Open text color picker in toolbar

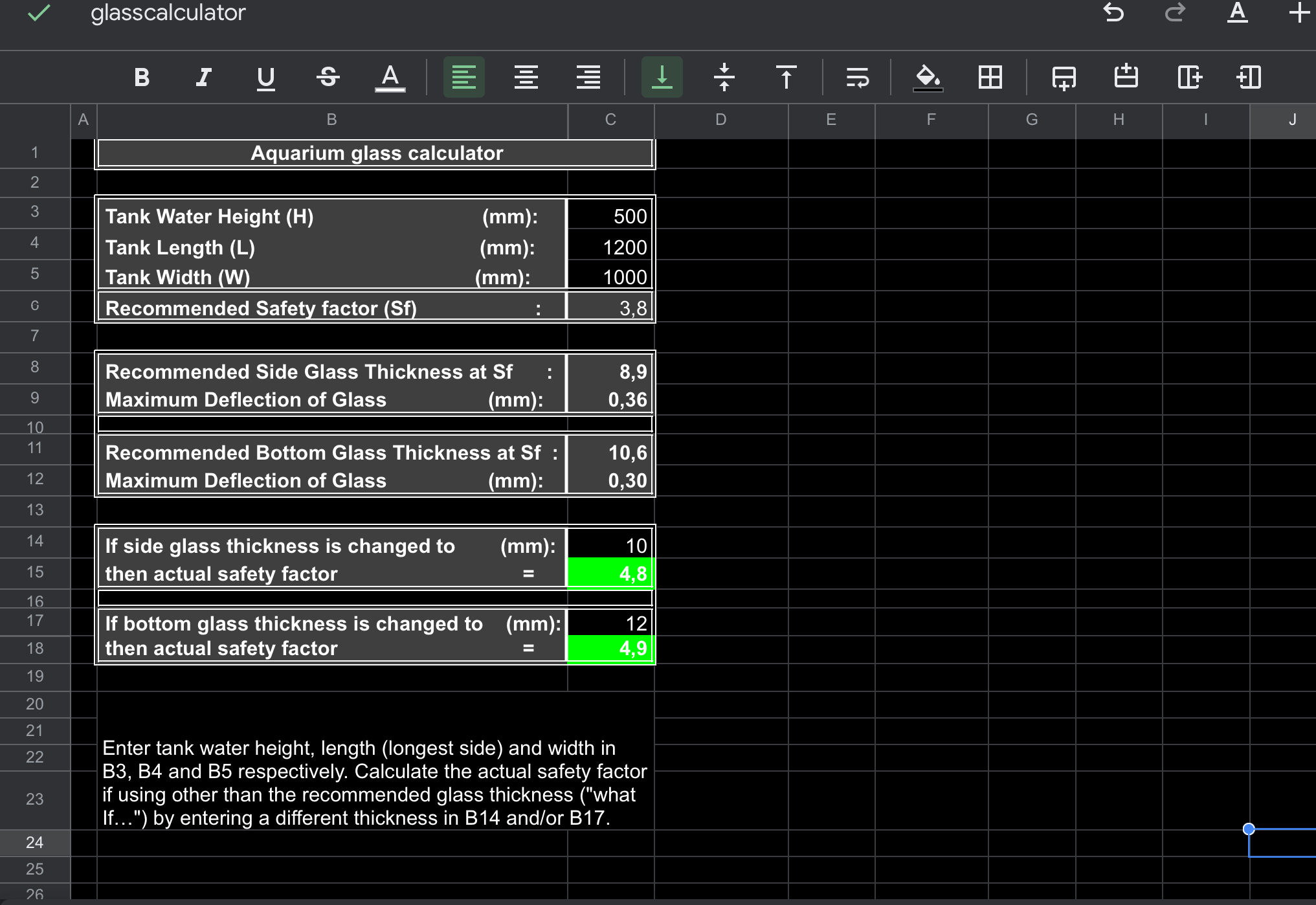click(x=390, y=77)
